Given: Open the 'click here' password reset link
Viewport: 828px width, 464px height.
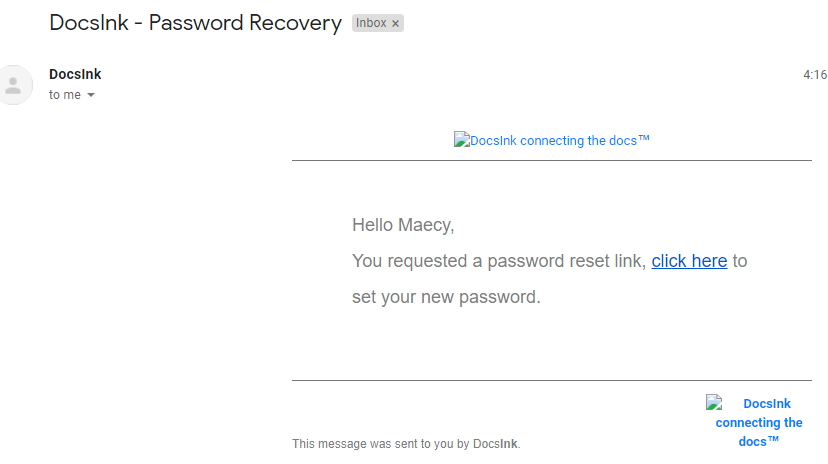Looking at the screenshot, I should 689,261.
